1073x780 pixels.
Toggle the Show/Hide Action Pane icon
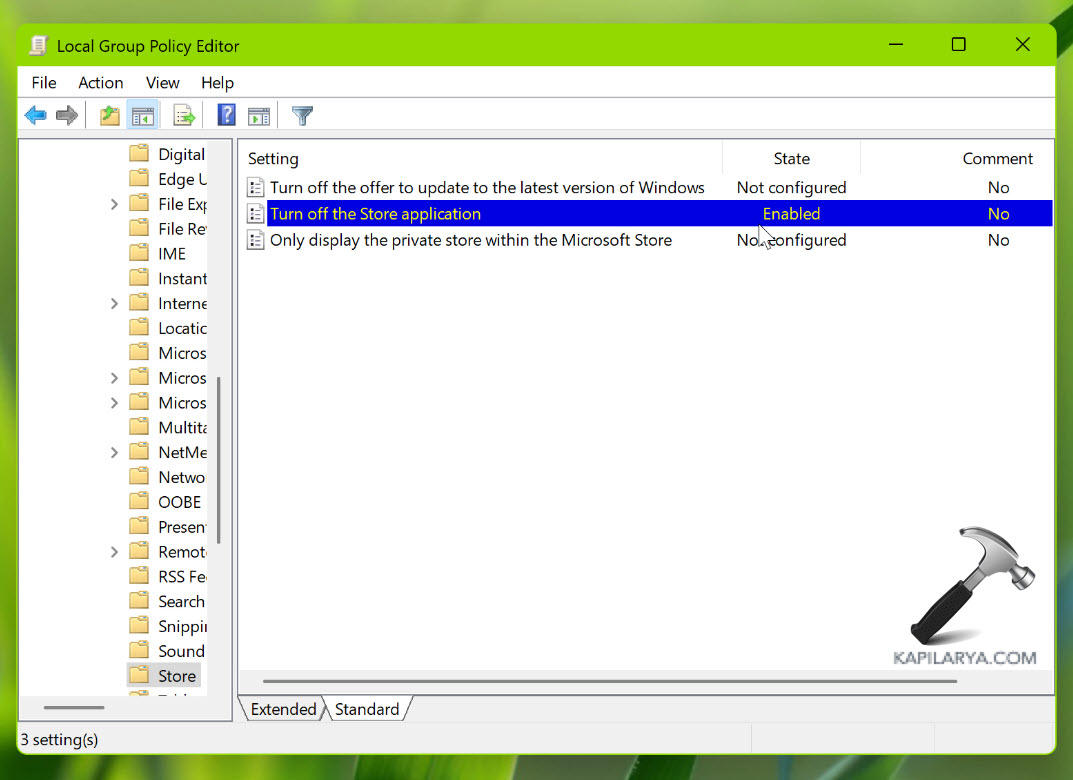(x=259, y=116)
